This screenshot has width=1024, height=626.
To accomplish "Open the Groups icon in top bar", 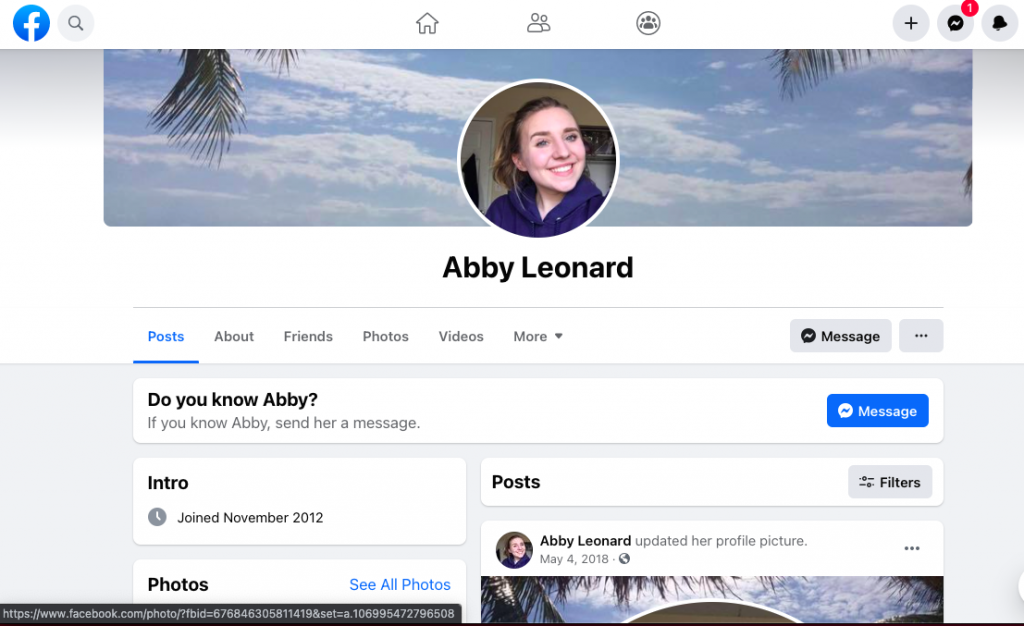I will (648, 23).
